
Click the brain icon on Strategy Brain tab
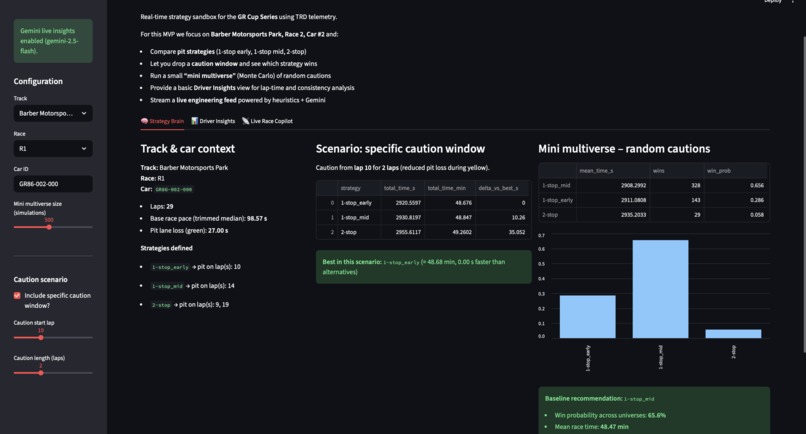coord(144,121)
